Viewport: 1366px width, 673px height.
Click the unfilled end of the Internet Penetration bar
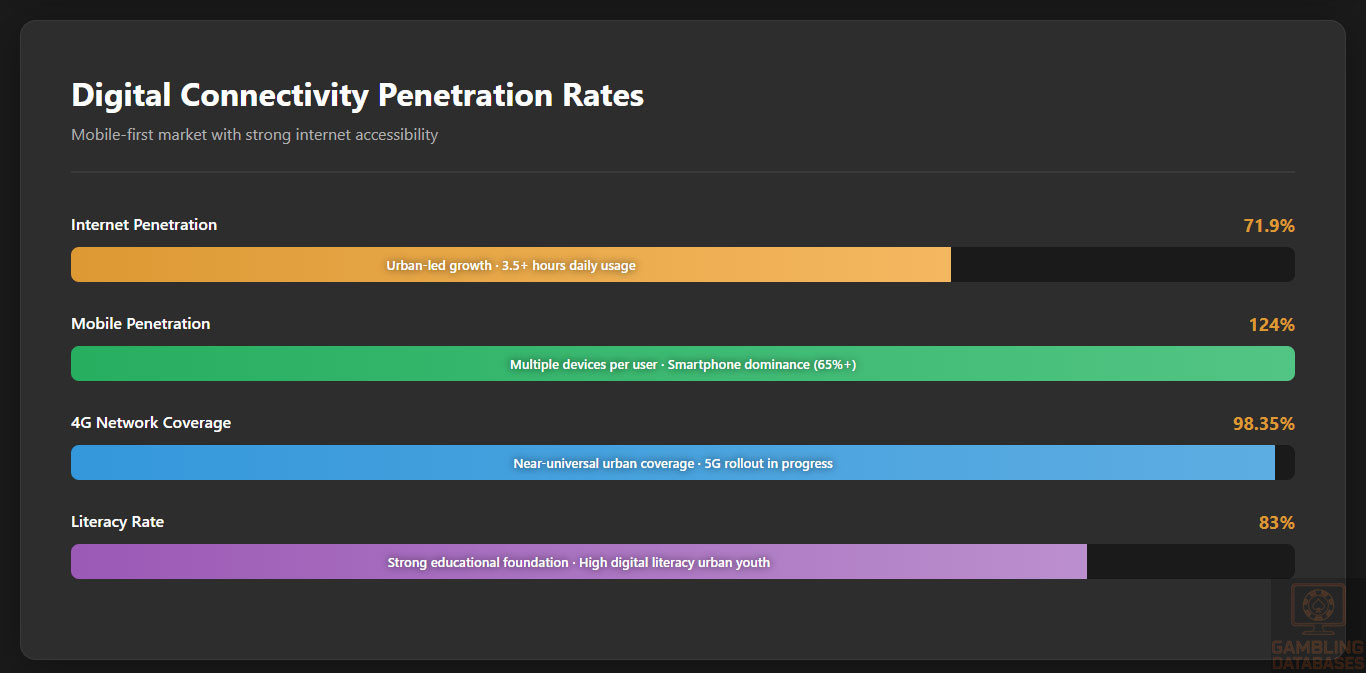1122,265
